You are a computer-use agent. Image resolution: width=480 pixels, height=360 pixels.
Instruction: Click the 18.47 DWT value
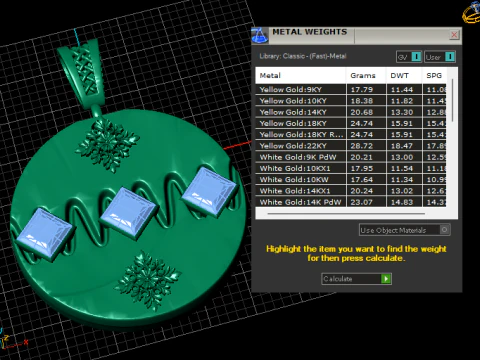point(402,146)
